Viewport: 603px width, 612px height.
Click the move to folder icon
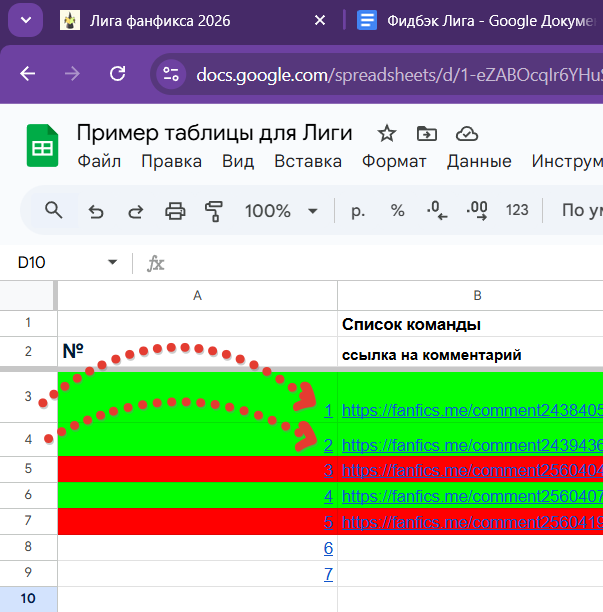(427, 134)
